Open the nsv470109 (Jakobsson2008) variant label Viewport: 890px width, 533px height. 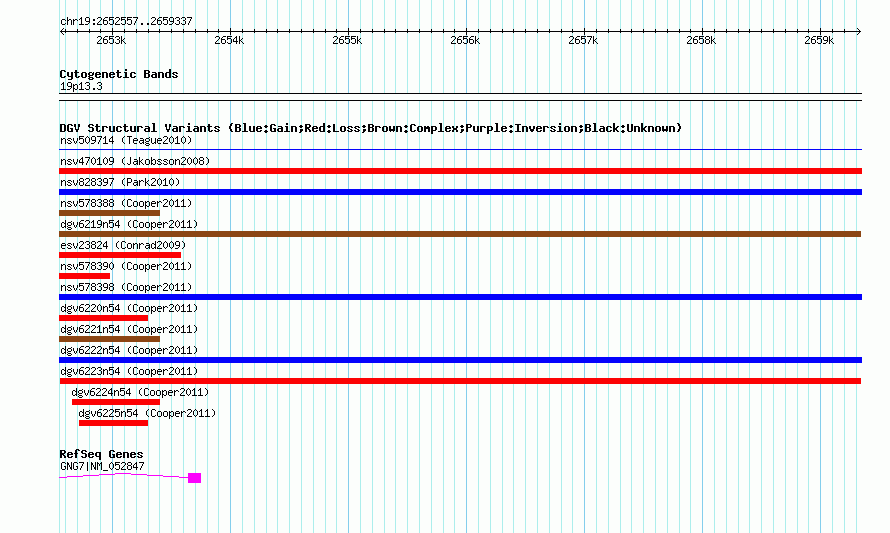[135, 161]
